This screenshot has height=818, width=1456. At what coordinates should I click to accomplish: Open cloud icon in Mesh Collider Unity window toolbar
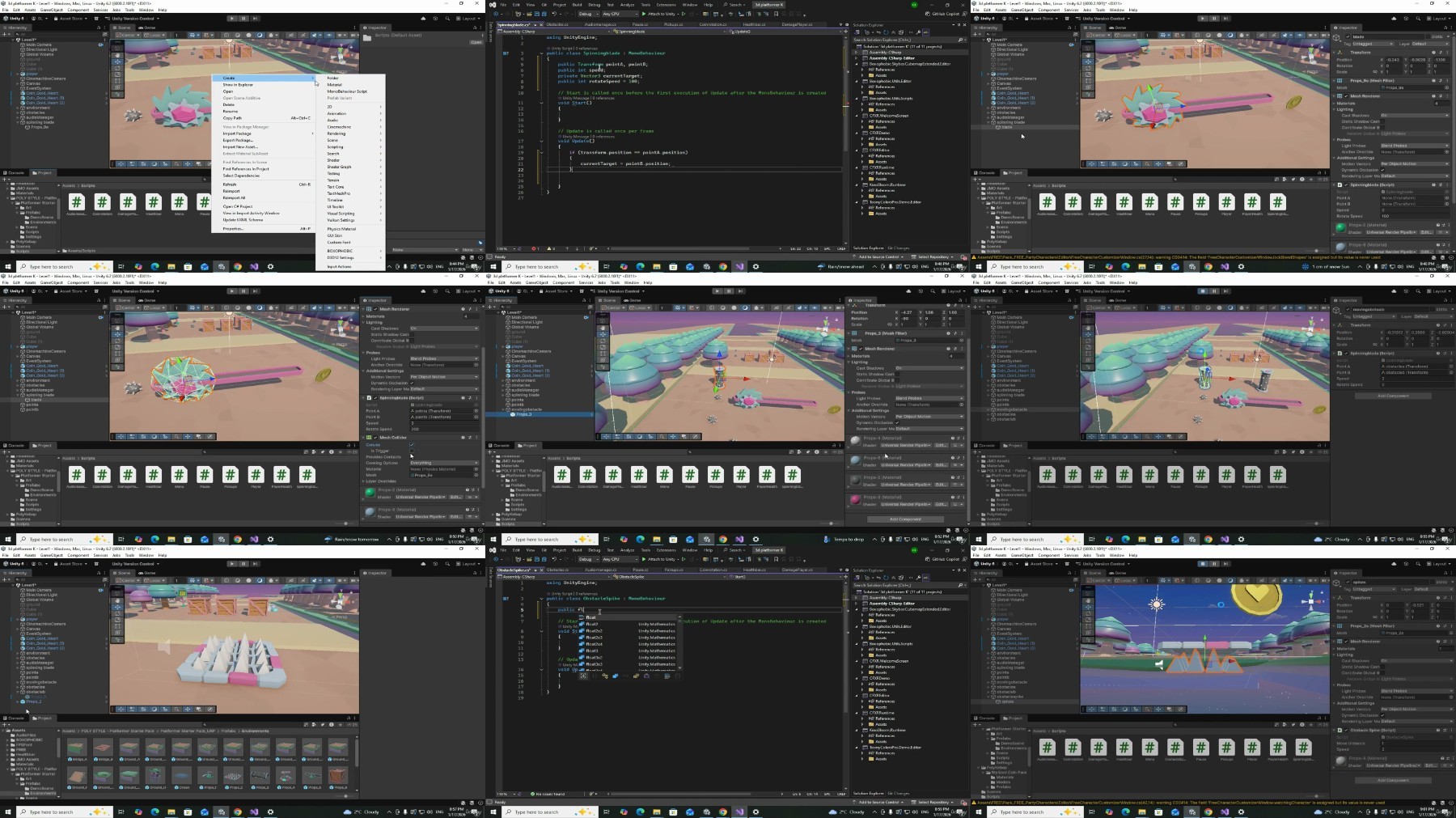point(424,291)
